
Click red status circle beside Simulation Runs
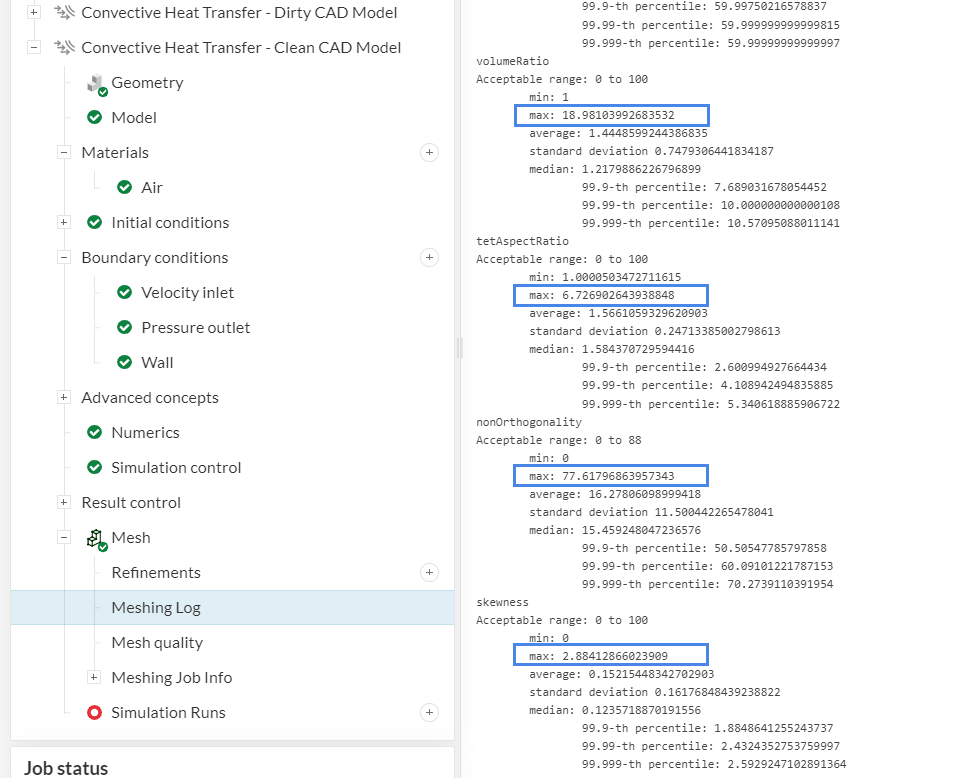pos(94,712)
